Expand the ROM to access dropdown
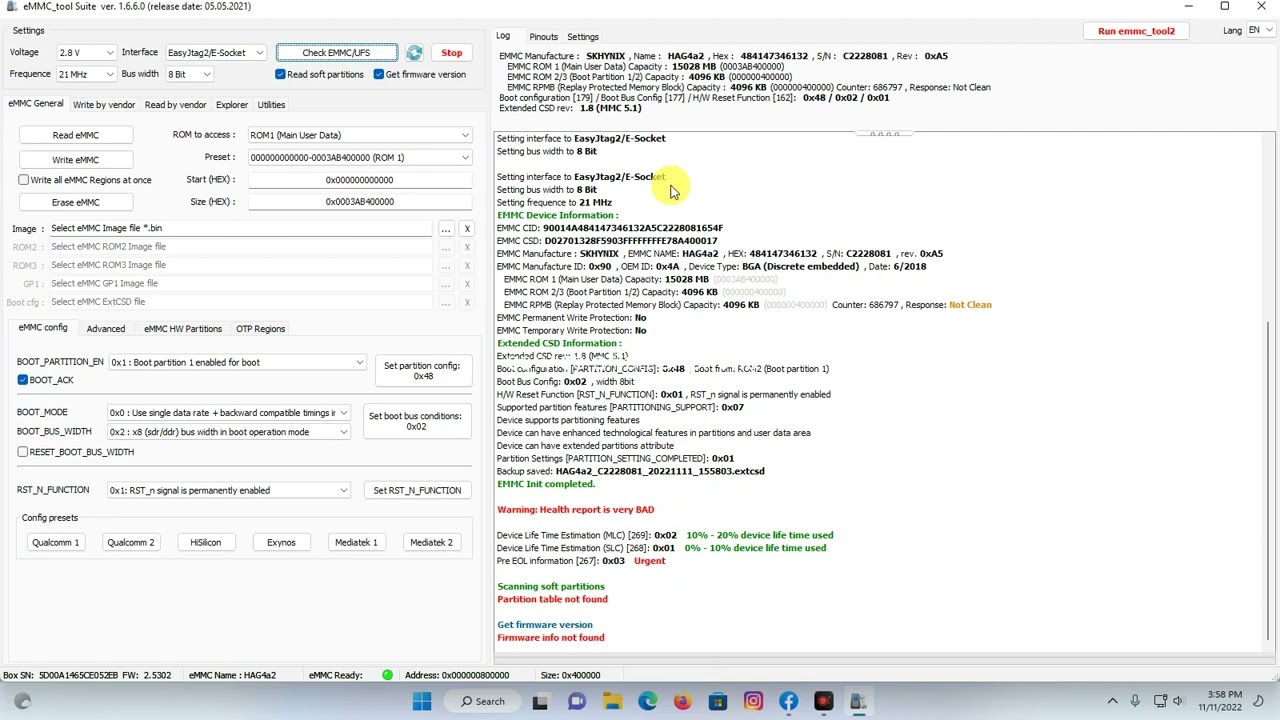This screenshot has width=1280, height=720. (360, 135)
